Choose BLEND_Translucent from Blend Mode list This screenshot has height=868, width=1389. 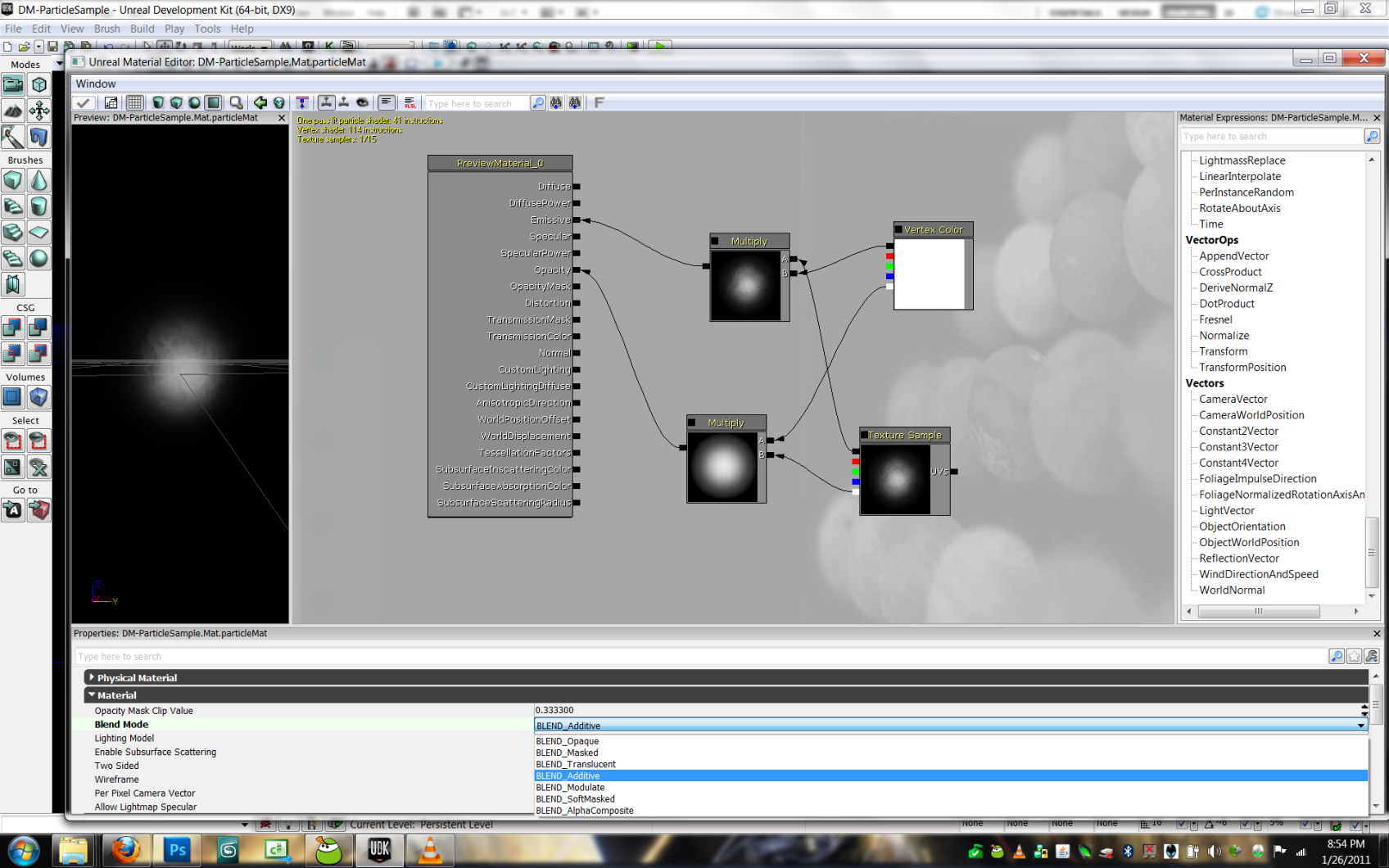tap(951, 764)
